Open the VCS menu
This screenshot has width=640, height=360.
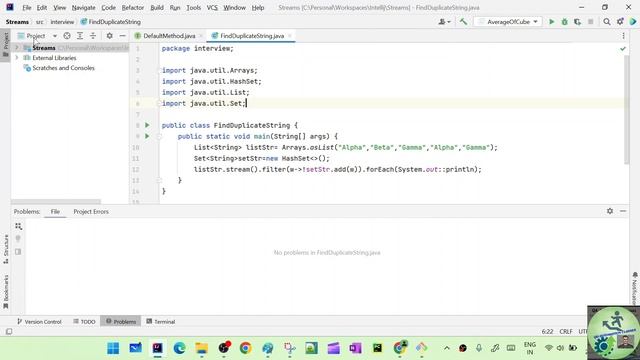tap(212, 8)
